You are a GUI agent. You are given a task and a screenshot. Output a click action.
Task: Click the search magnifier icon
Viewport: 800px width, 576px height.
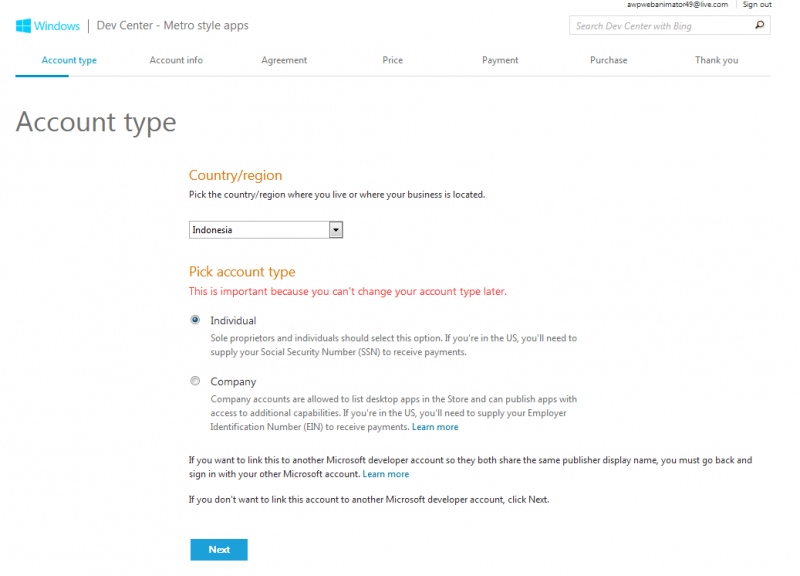(760, 25)
